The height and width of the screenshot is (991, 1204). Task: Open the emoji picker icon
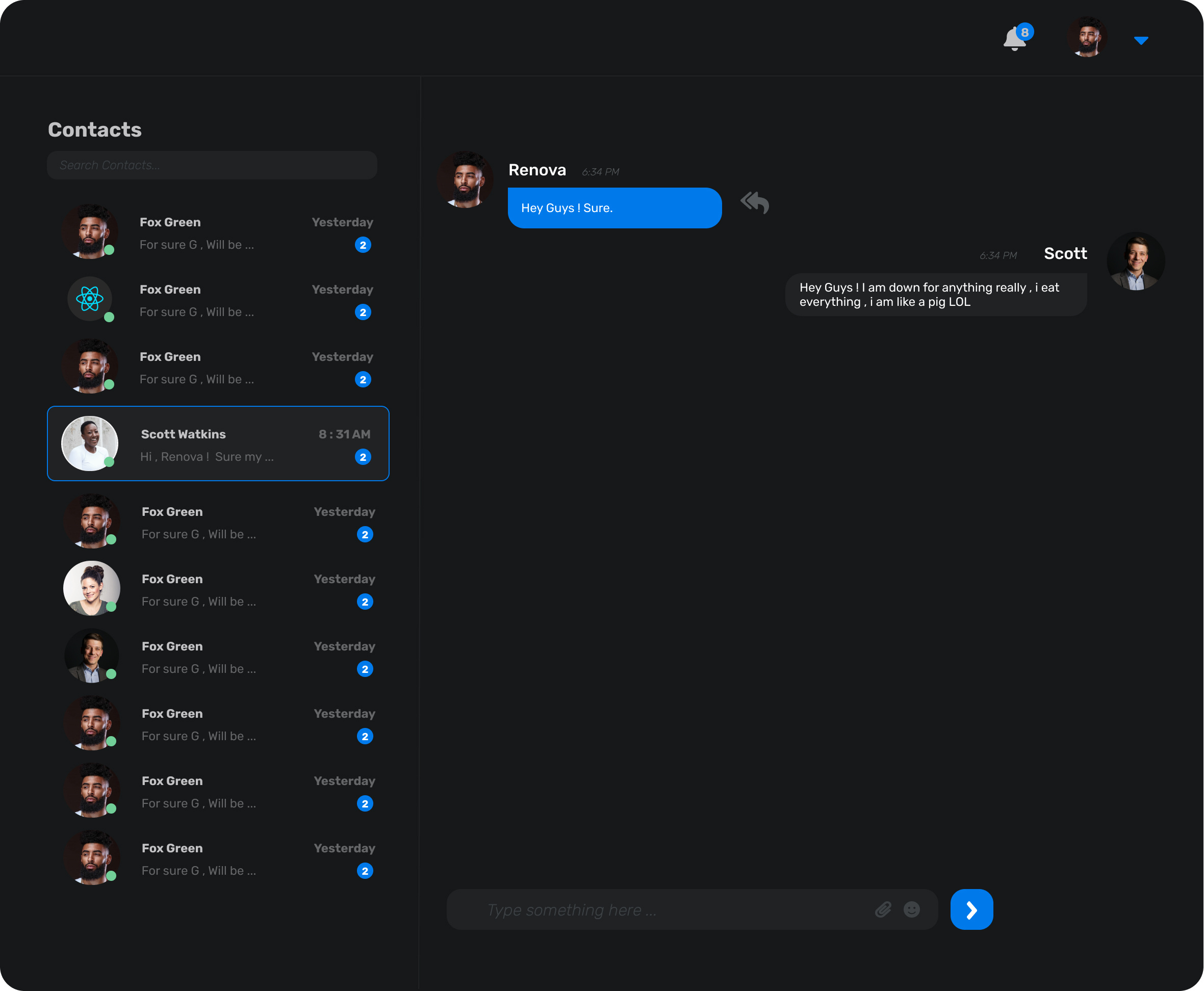point(912,909)
